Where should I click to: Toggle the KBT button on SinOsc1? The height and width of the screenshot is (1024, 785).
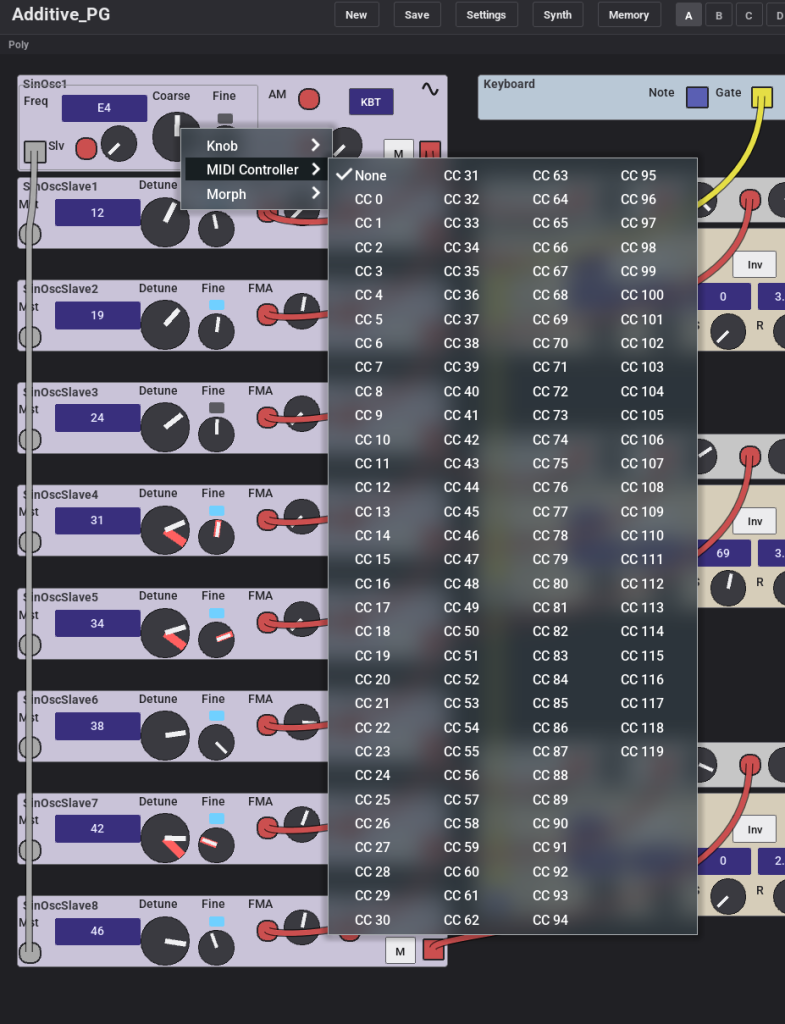[x=371, y=102]
